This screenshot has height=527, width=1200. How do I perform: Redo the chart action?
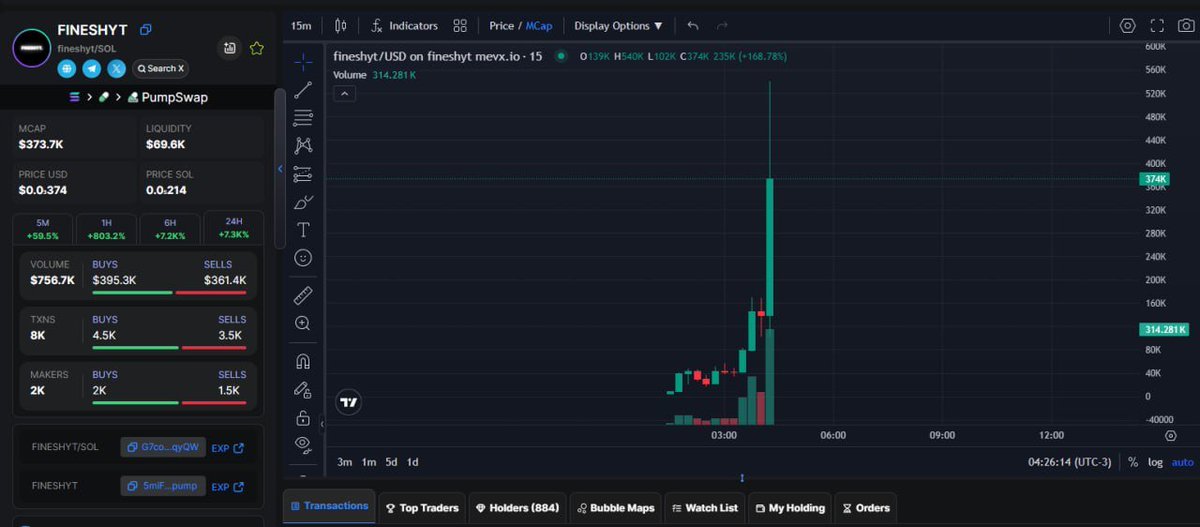[x=722, y=26]
